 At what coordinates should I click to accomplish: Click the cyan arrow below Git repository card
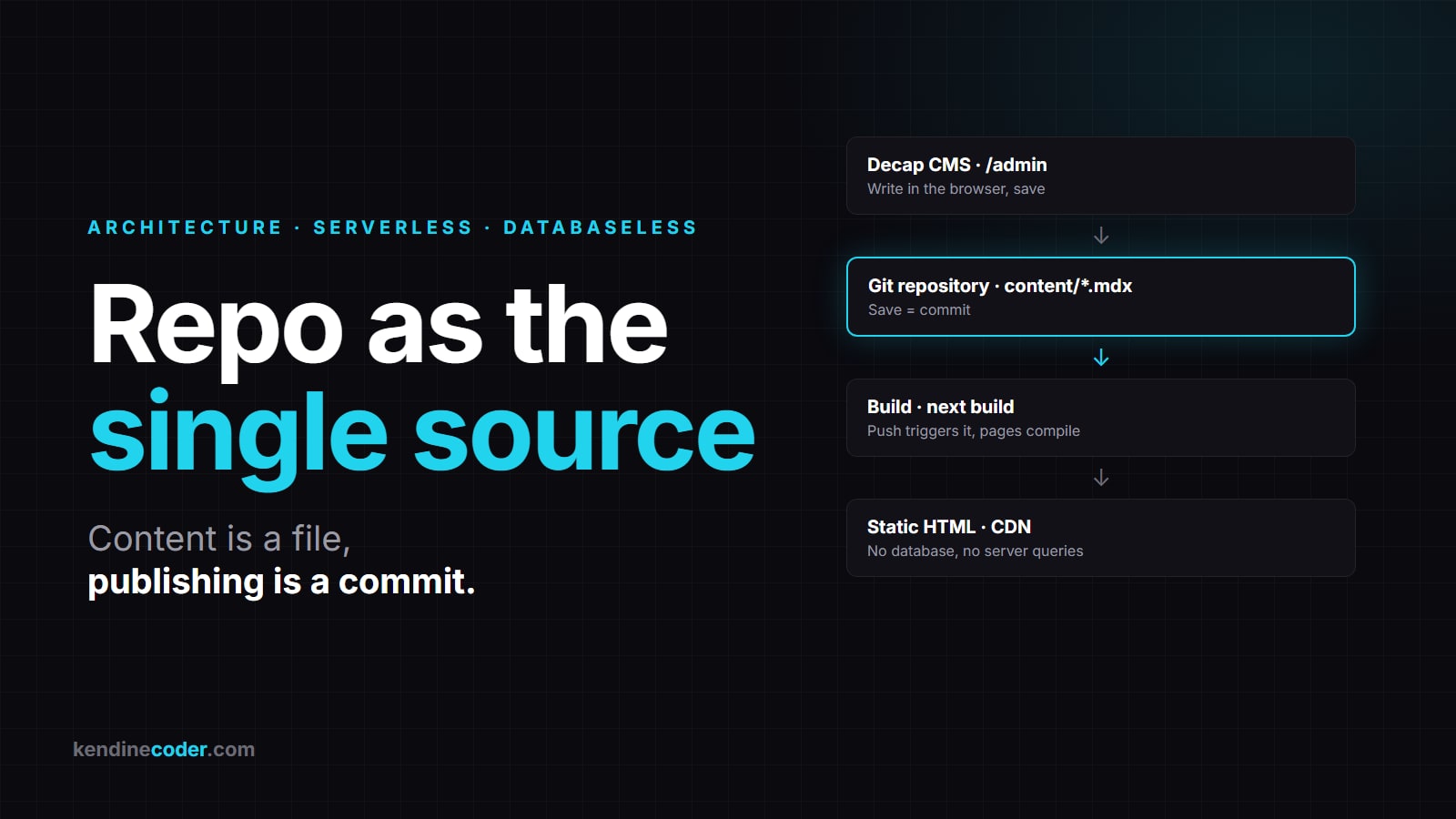(1101, 358)
